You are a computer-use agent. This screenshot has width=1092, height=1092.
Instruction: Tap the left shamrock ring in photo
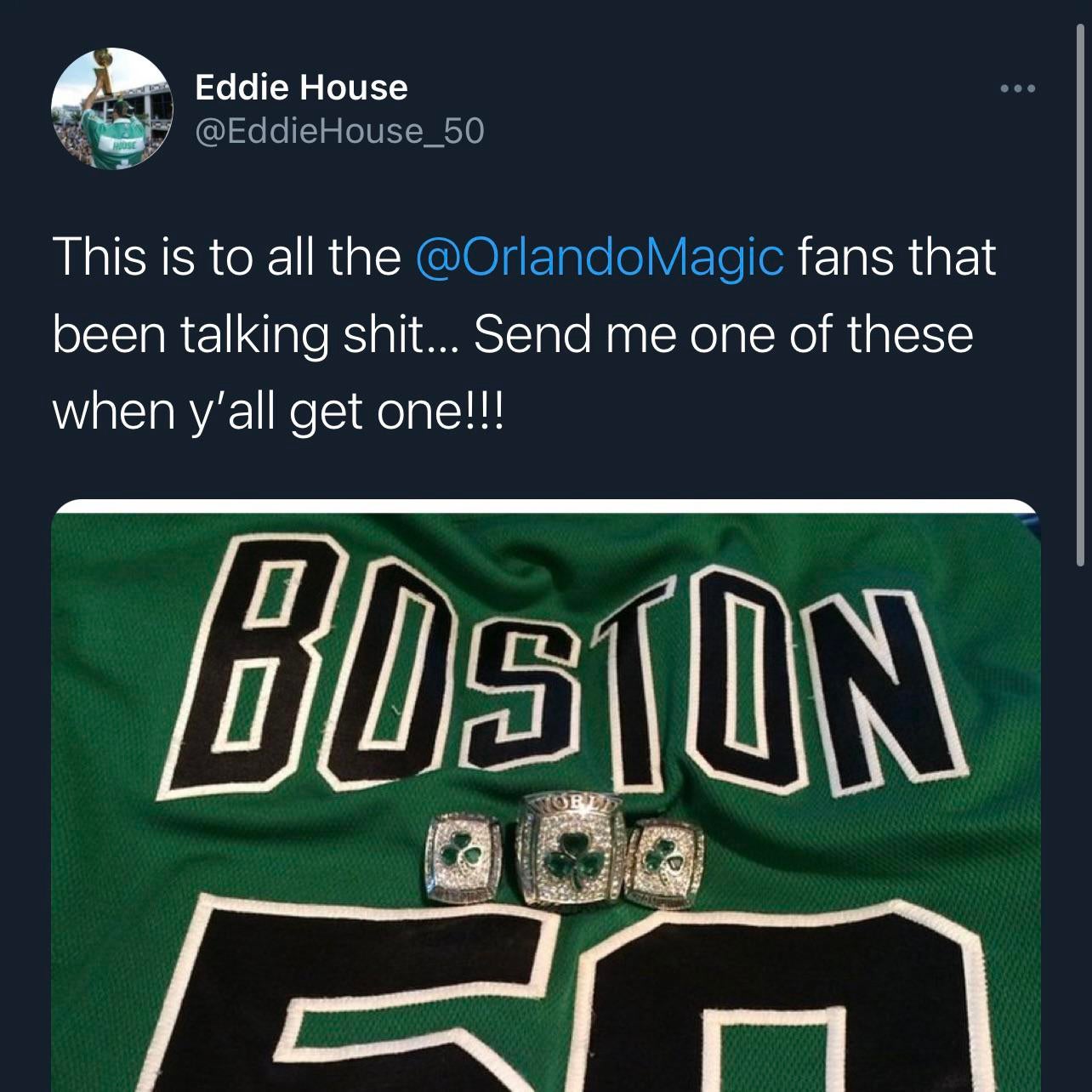coord(462,856)
